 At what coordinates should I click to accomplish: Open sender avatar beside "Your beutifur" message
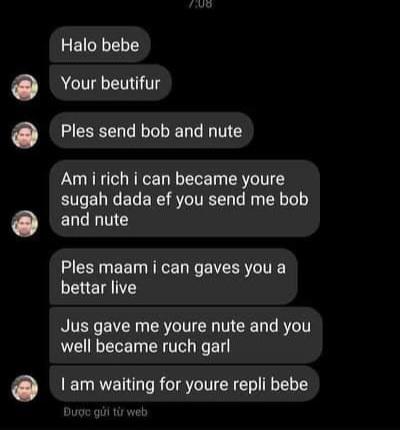click(x=25, y=87)
